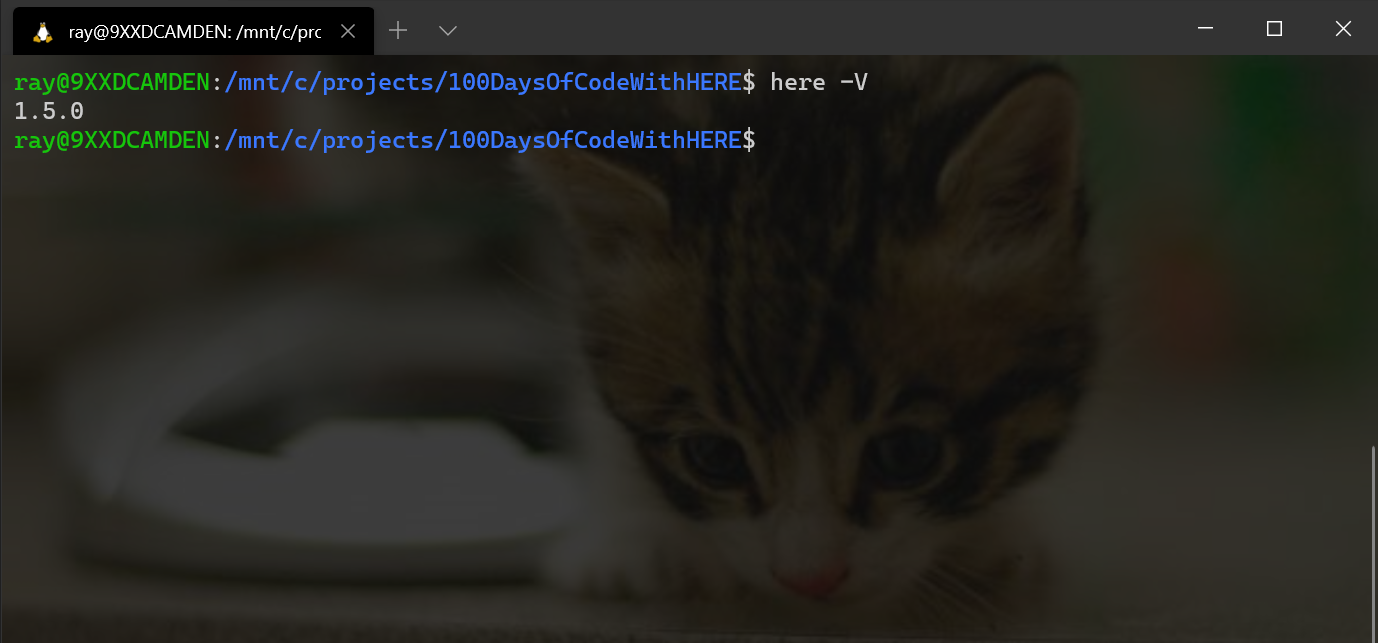The image size is (1378, 643).
Task: Click the Tux penguin icon in the tab
Action: (x=42, y=32)
